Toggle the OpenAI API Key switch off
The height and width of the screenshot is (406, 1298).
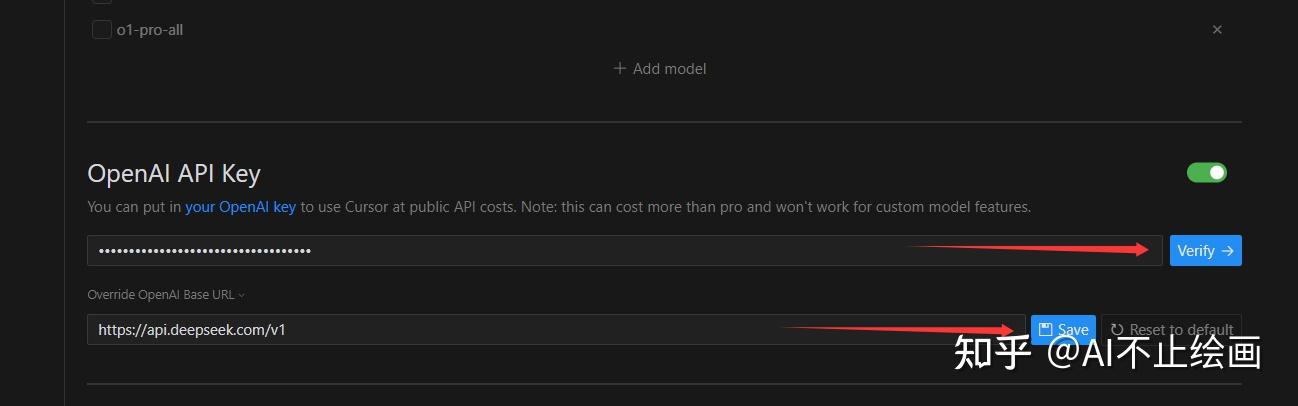pos(1206,173)
